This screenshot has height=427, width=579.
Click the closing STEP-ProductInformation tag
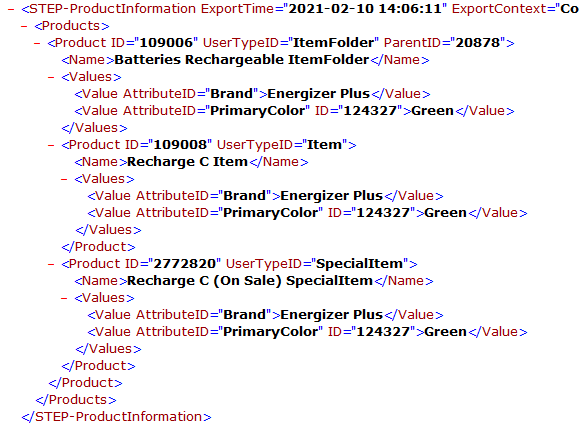pyautogui.click(x=117, y=417)
